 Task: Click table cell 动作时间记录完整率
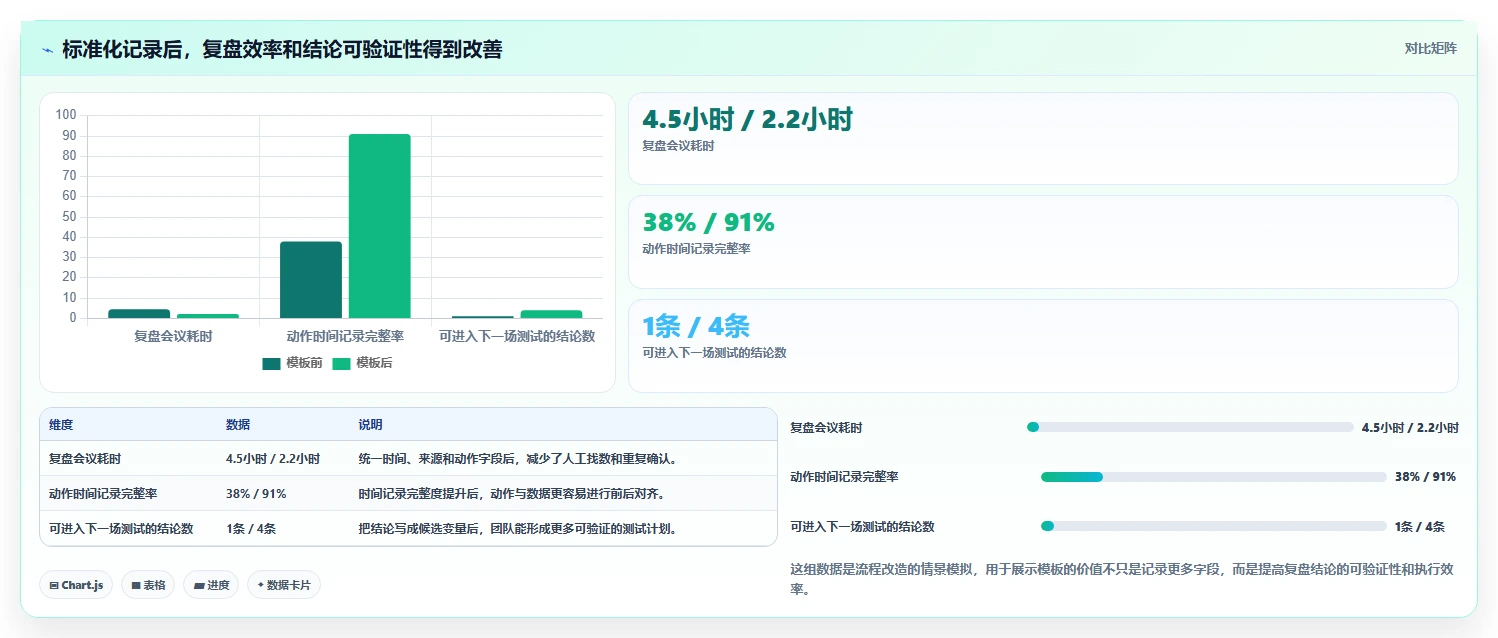[x=103, y=494]
